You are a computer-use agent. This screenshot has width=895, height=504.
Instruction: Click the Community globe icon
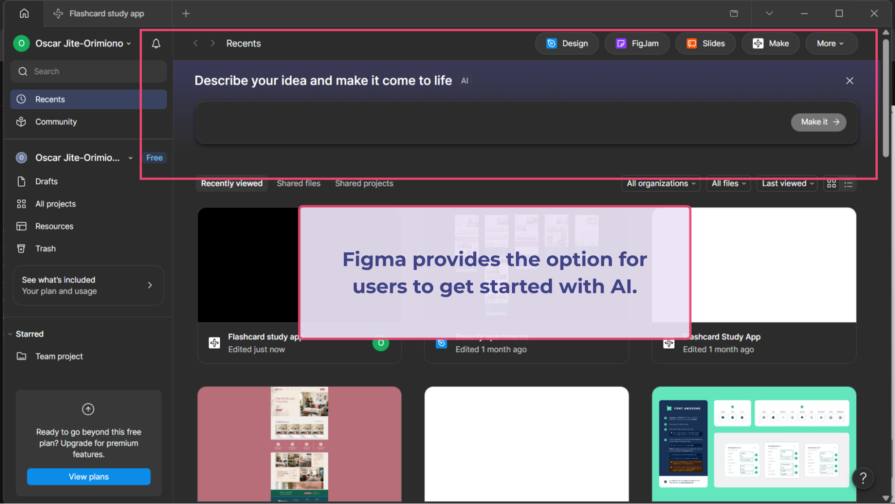pyautogui.click(x=21, y=122)
